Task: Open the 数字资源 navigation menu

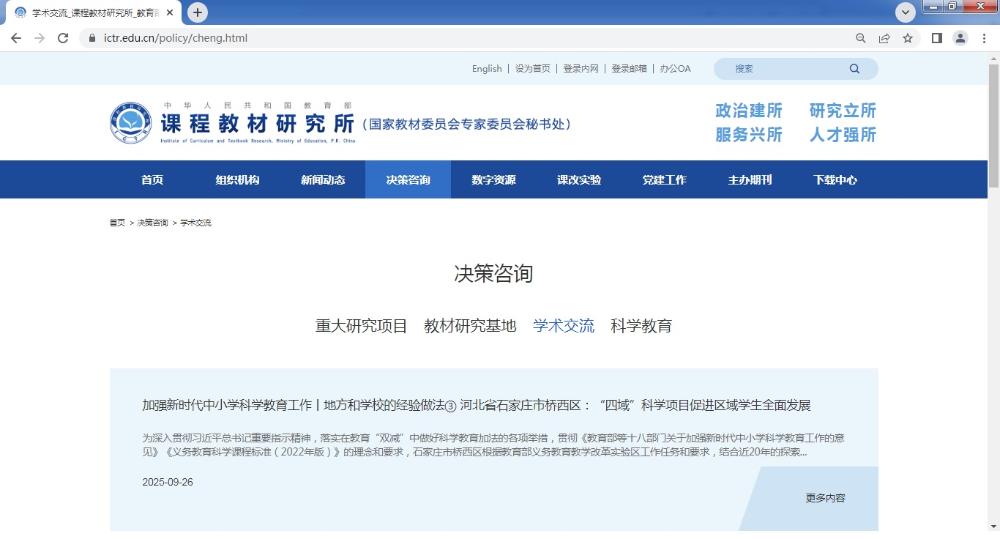Action: (493, 180)
